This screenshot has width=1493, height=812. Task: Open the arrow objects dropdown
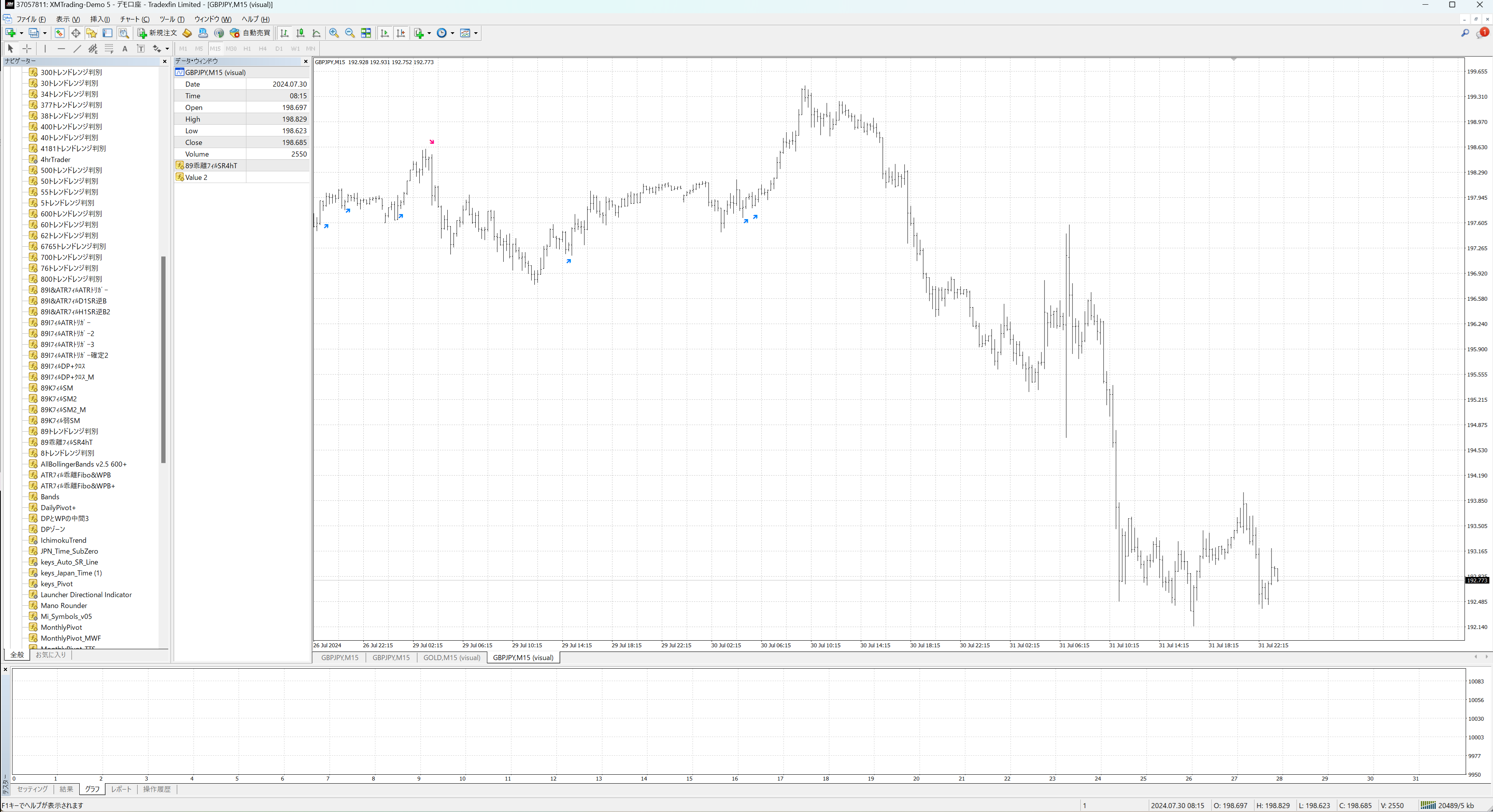coord(167,49)
